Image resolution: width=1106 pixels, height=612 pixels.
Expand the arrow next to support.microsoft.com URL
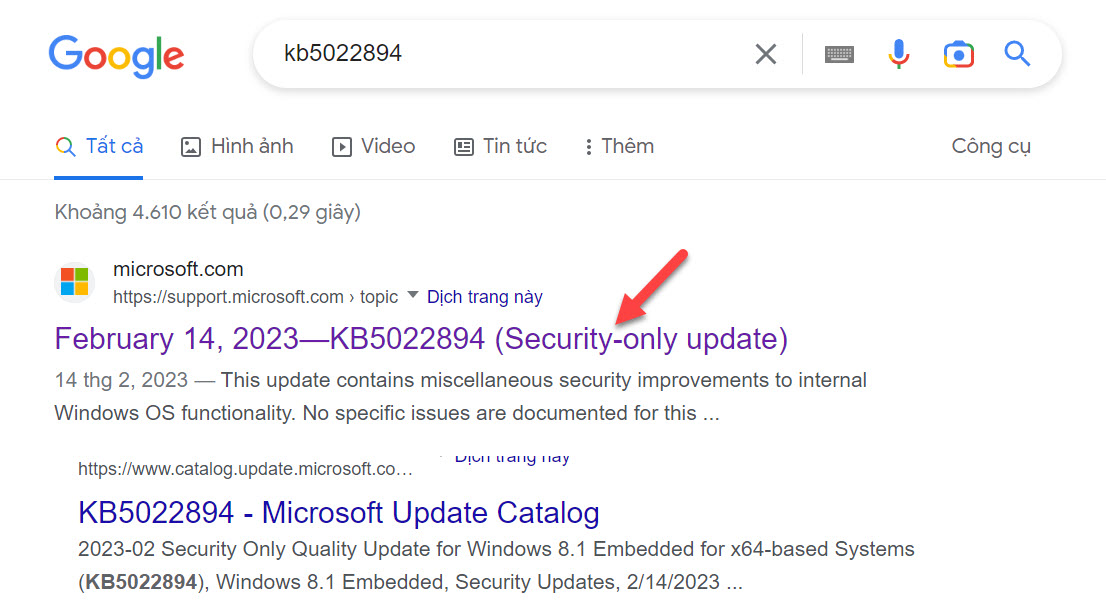pyautogui.click(x=412, y=297)
